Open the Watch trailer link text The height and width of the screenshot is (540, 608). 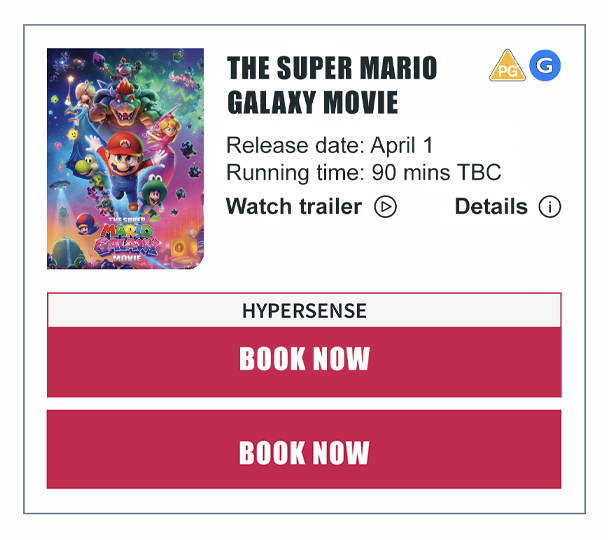point(294,207)
